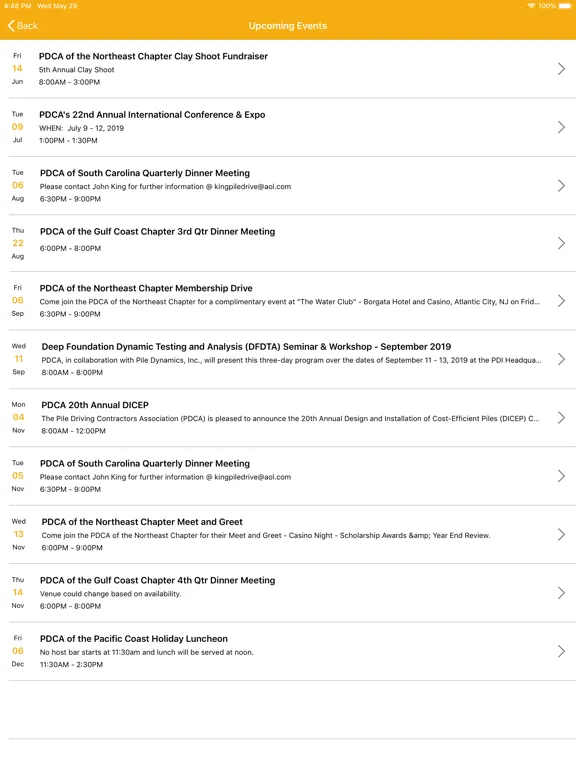Viewport: 576px width, 768px height.
Task: Open chevron for August South Carolina Quarterly Dinner Meeting
Action: [561, 186]
